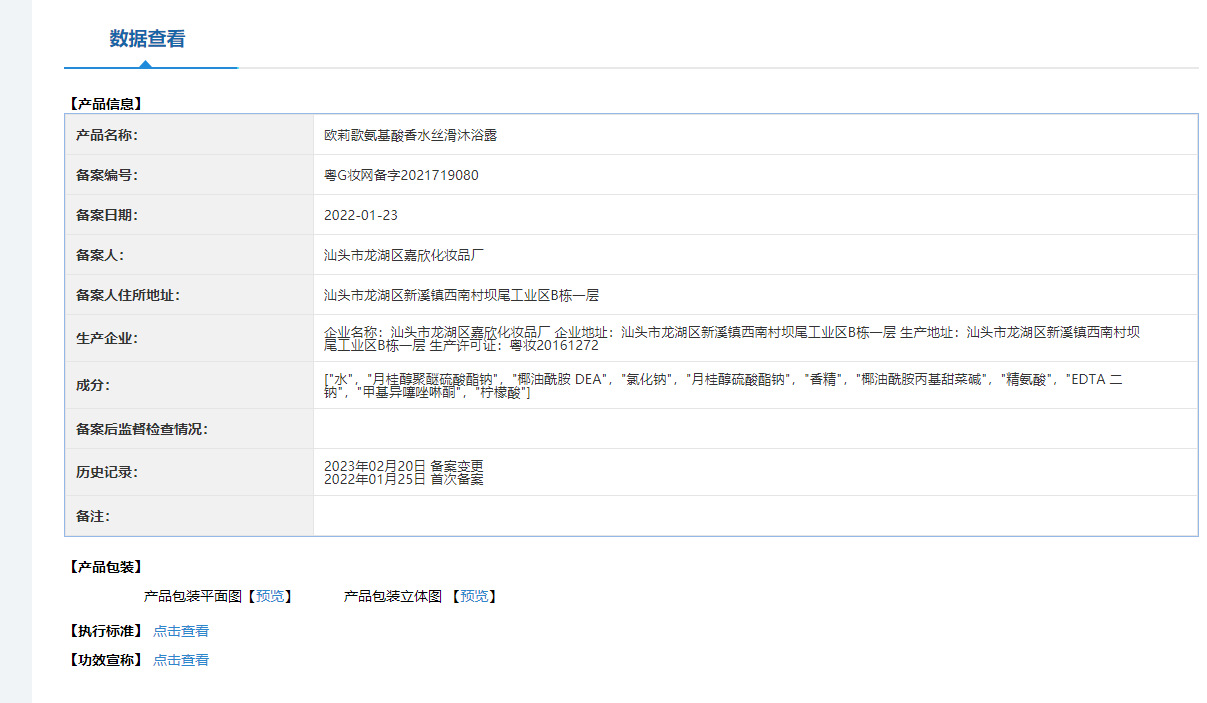This screenshot has width=1207, height=703.
Task: Click the 历史记录 row label
Action: (107, 472)
